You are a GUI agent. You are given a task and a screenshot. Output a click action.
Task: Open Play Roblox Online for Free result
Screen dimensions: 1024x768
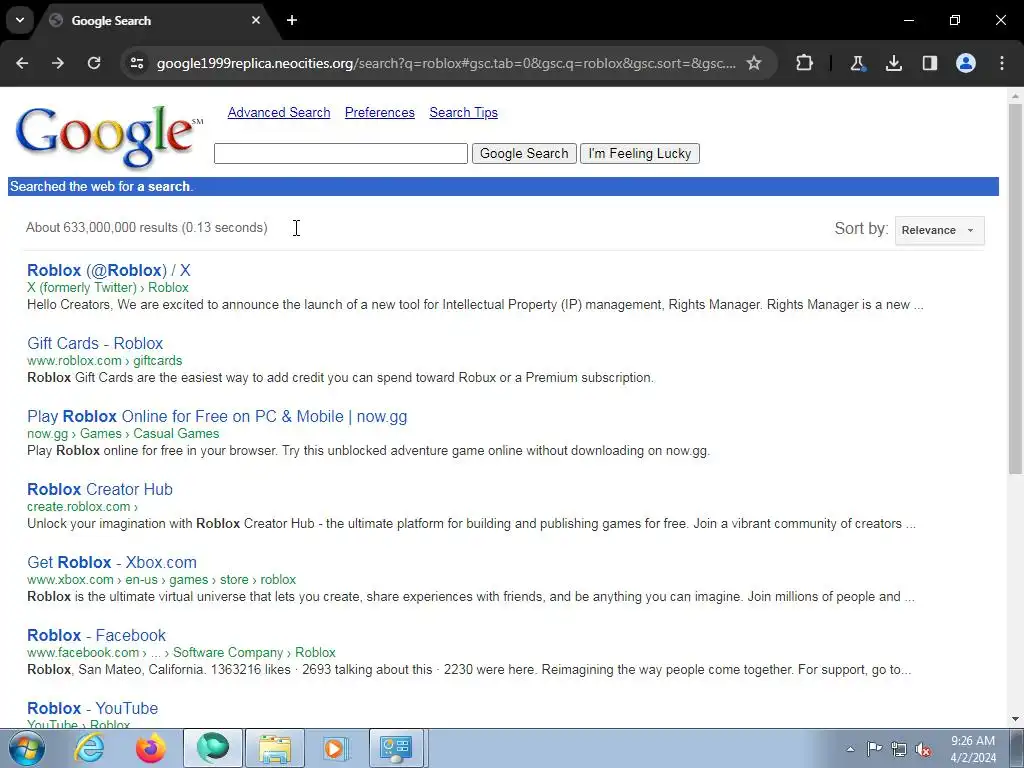(217, 417)
